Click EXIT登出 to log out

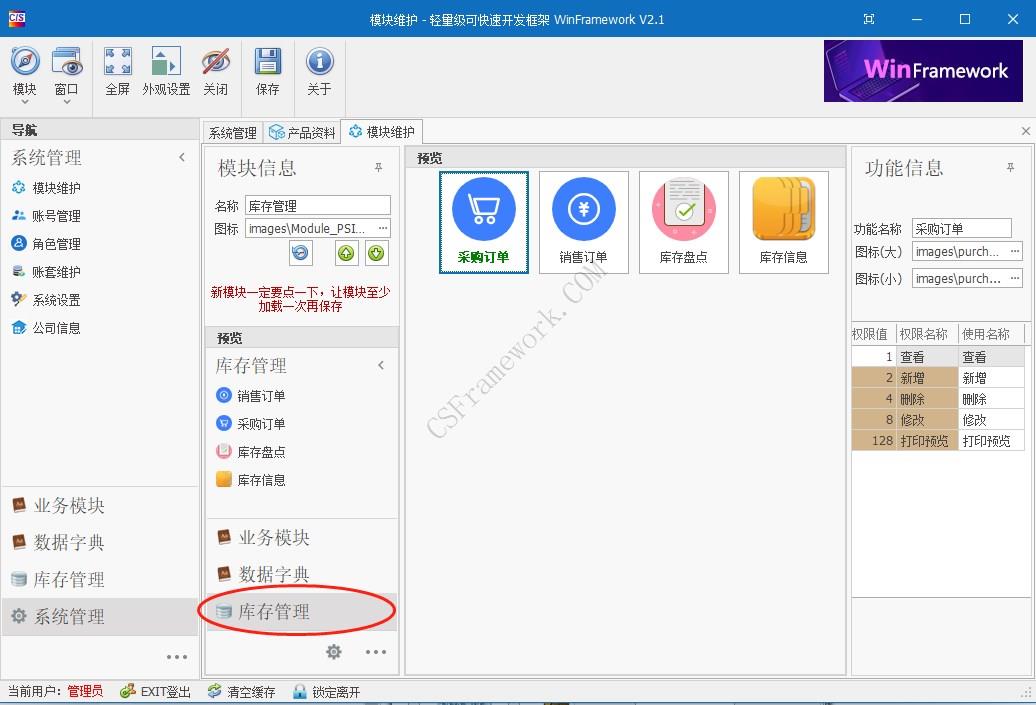point(155,691)
